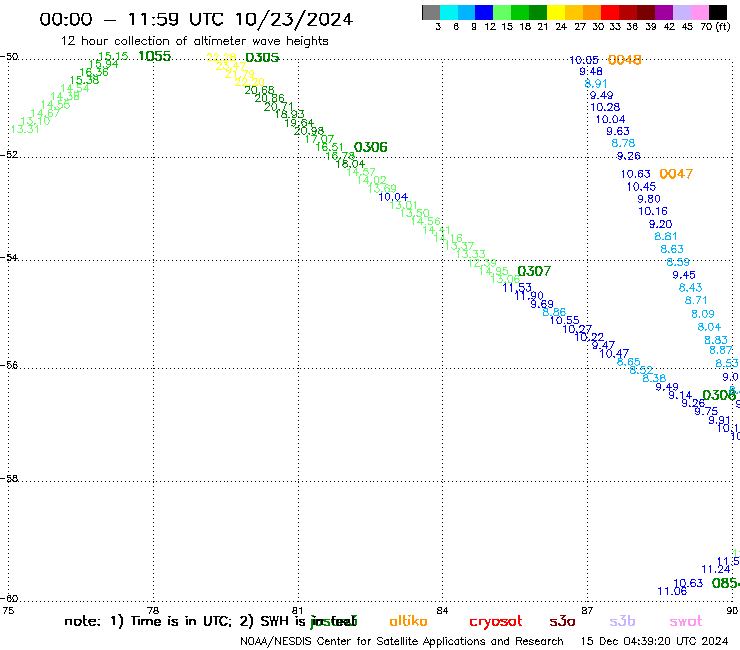Click the lavender swatch before 45 ft
Viewport: 740px width, 650px height.
[x=681, y=12]
